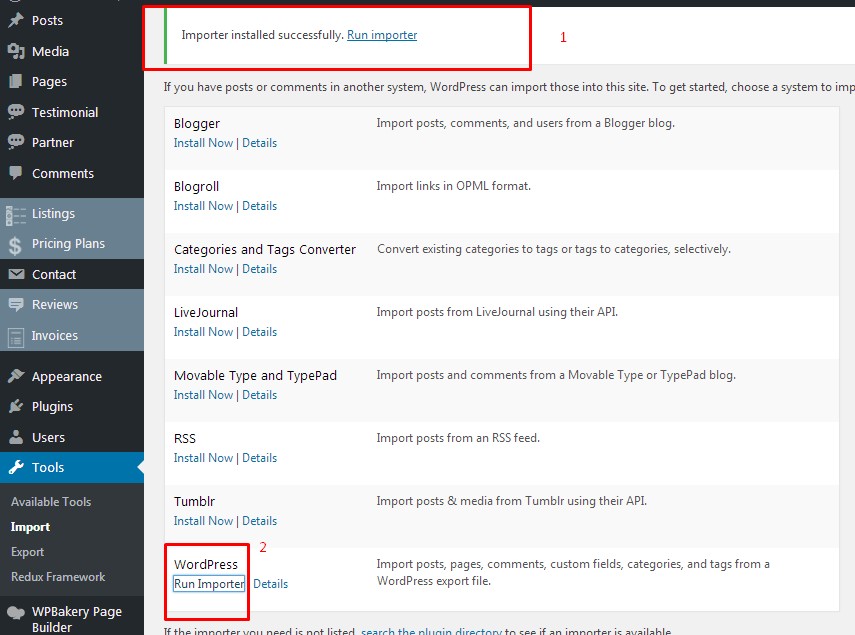Click the Plugins plug icon
Viewport: 855px width, 635px height.
click(x=16, y=407)
